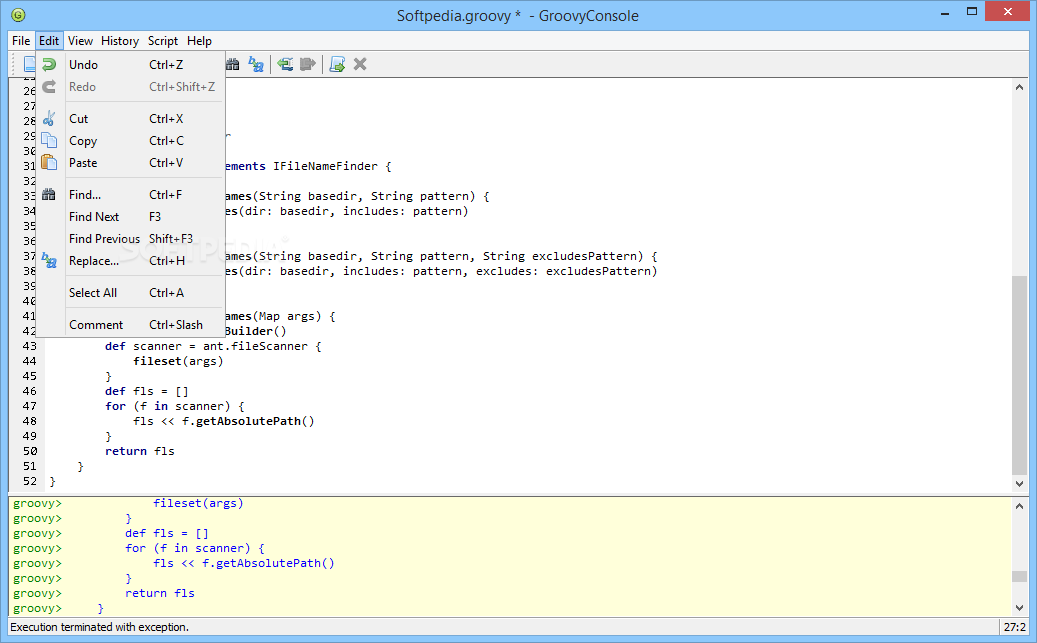Image resolution: width=1037 pixels, height=643 pixels.
Task: Click 'IFileNameFinder {' in the editor
Action: point(332,166)
